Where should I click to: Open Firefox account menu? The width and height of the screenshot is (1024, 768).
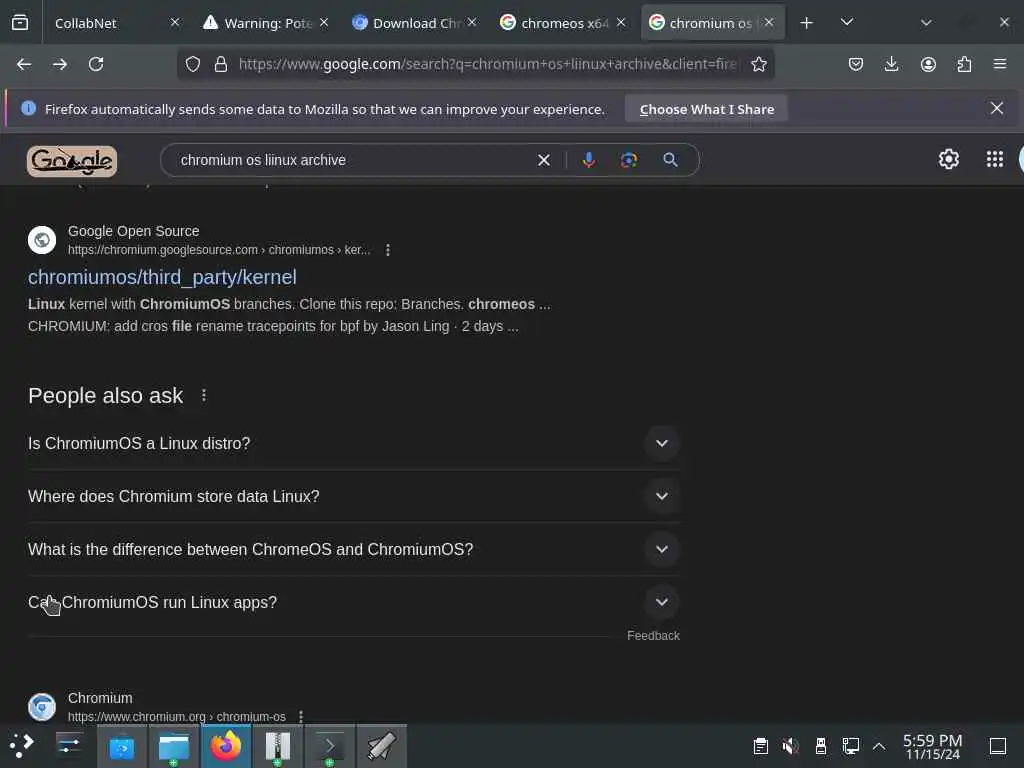click(x=928, y=64)
